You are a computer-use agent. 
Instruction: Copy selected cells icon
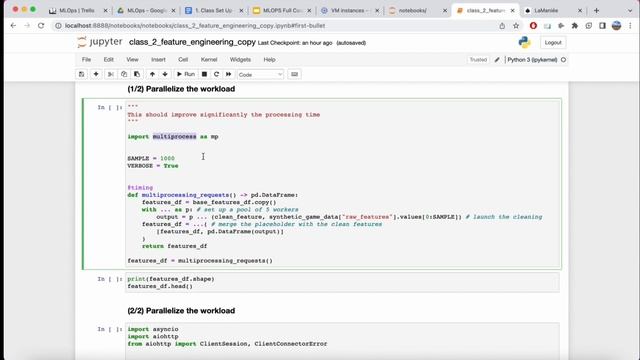pyautogui.click(x=124, y=74)
